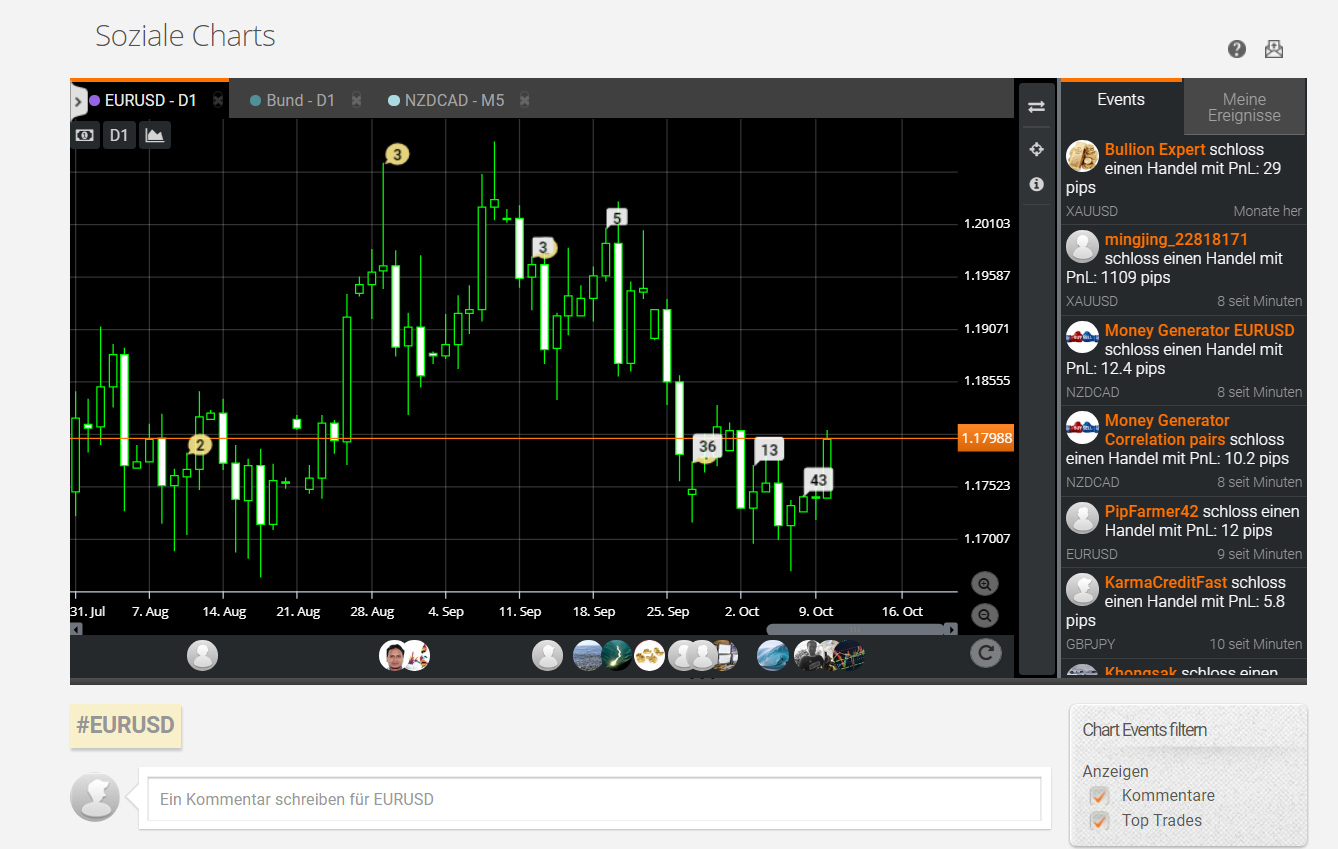Open the Meine Ereignisse tab
Viewport: 1338px width, 849px height.
click(x=1244, y=107)
